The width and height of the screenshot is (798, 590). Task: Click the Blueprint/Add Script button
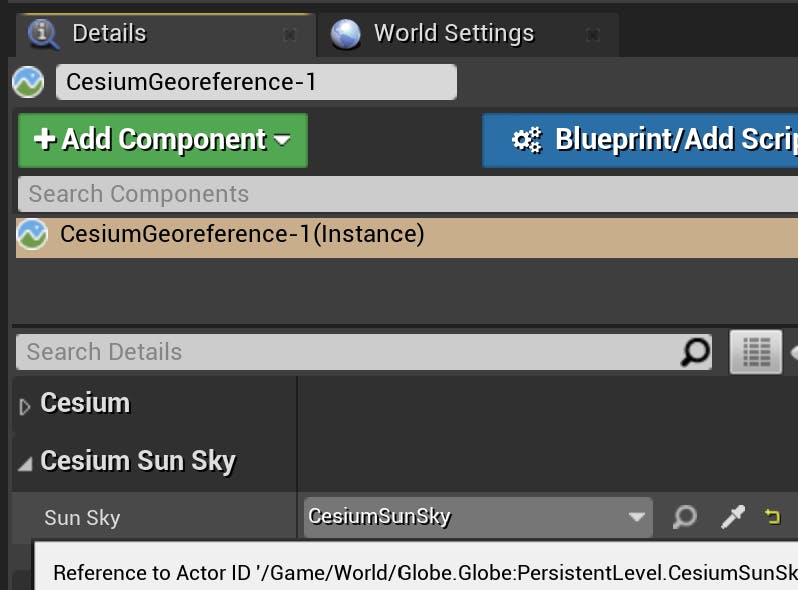[640, 140]
